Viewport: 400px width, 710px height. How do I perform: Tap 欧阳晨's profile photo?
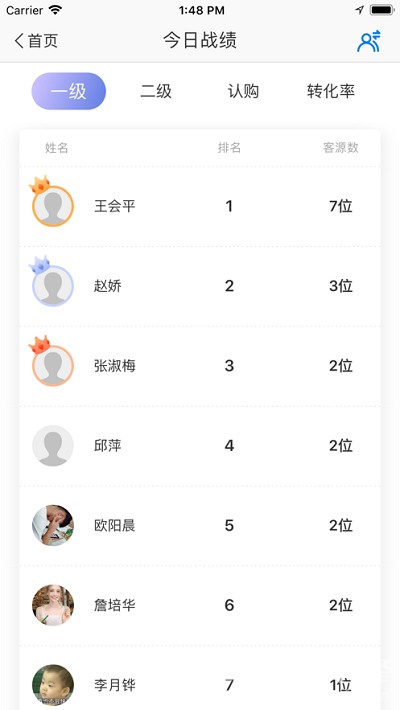point(53,525)
